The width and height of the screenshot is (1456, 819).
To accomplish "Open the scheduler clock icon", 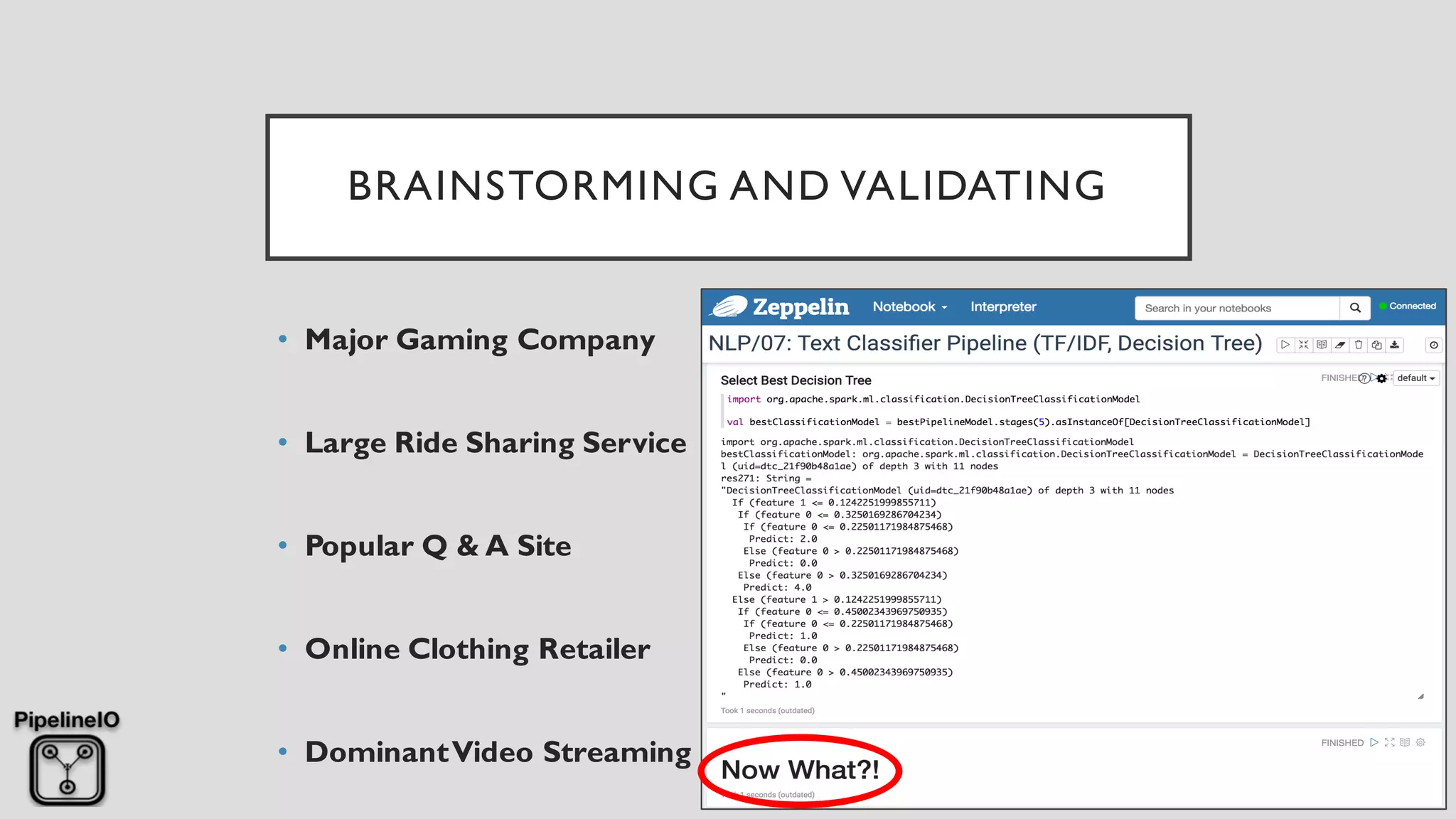I will tap(1434, 345).
